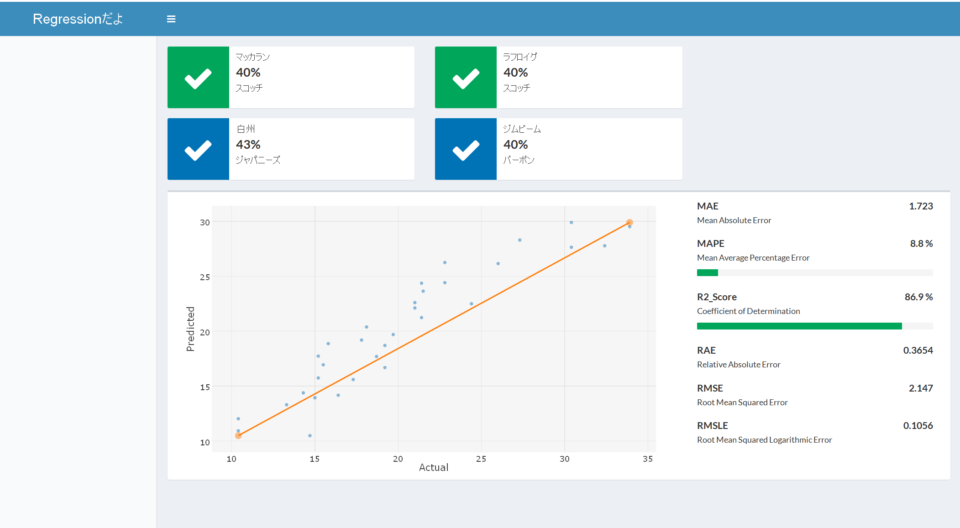Click the RMSLE value 0.1056
This screenshot has height=528, width=960.
click(917, 425)
